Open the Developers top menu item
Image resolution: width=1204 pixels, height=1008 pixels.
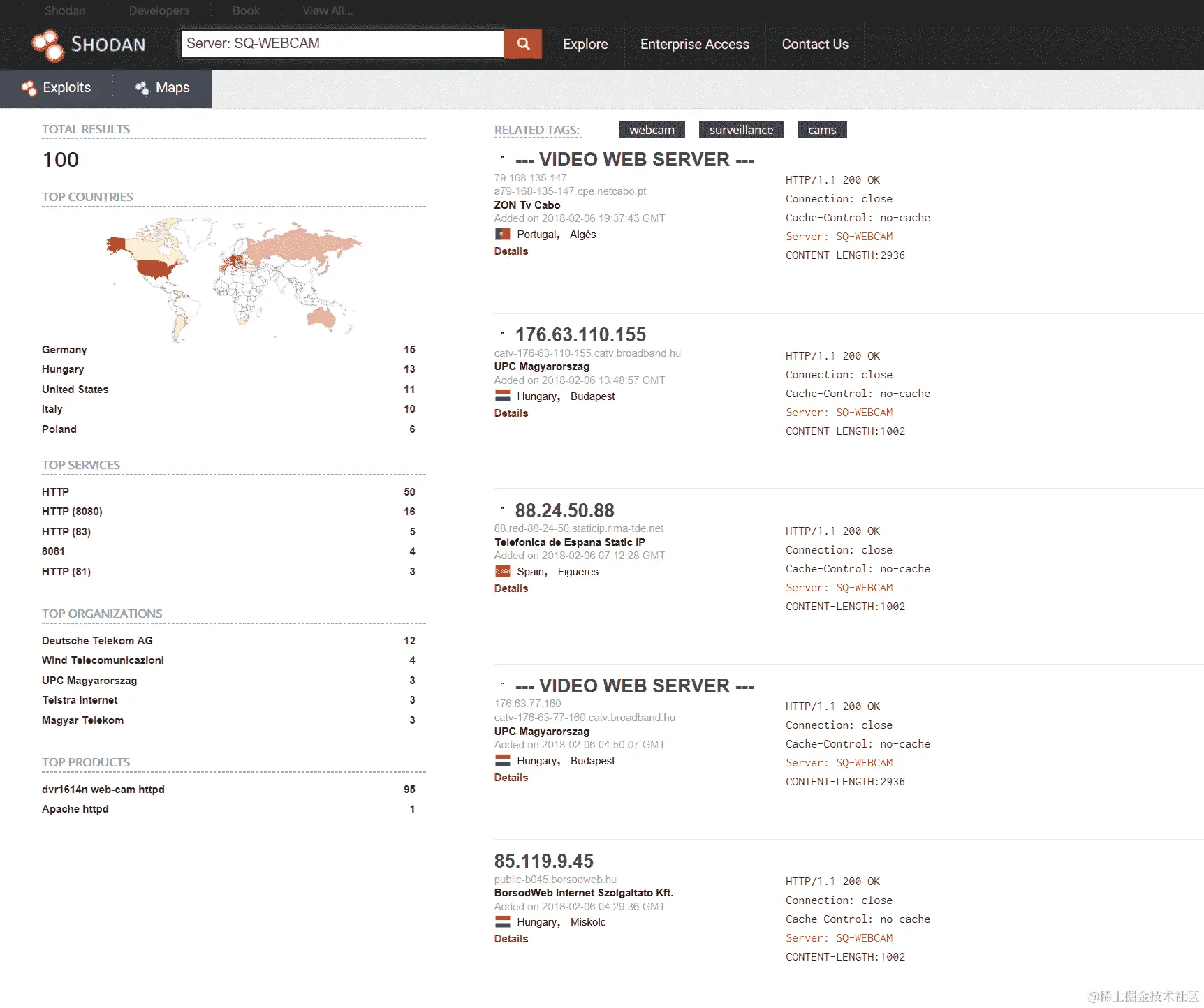click(159, 10)
